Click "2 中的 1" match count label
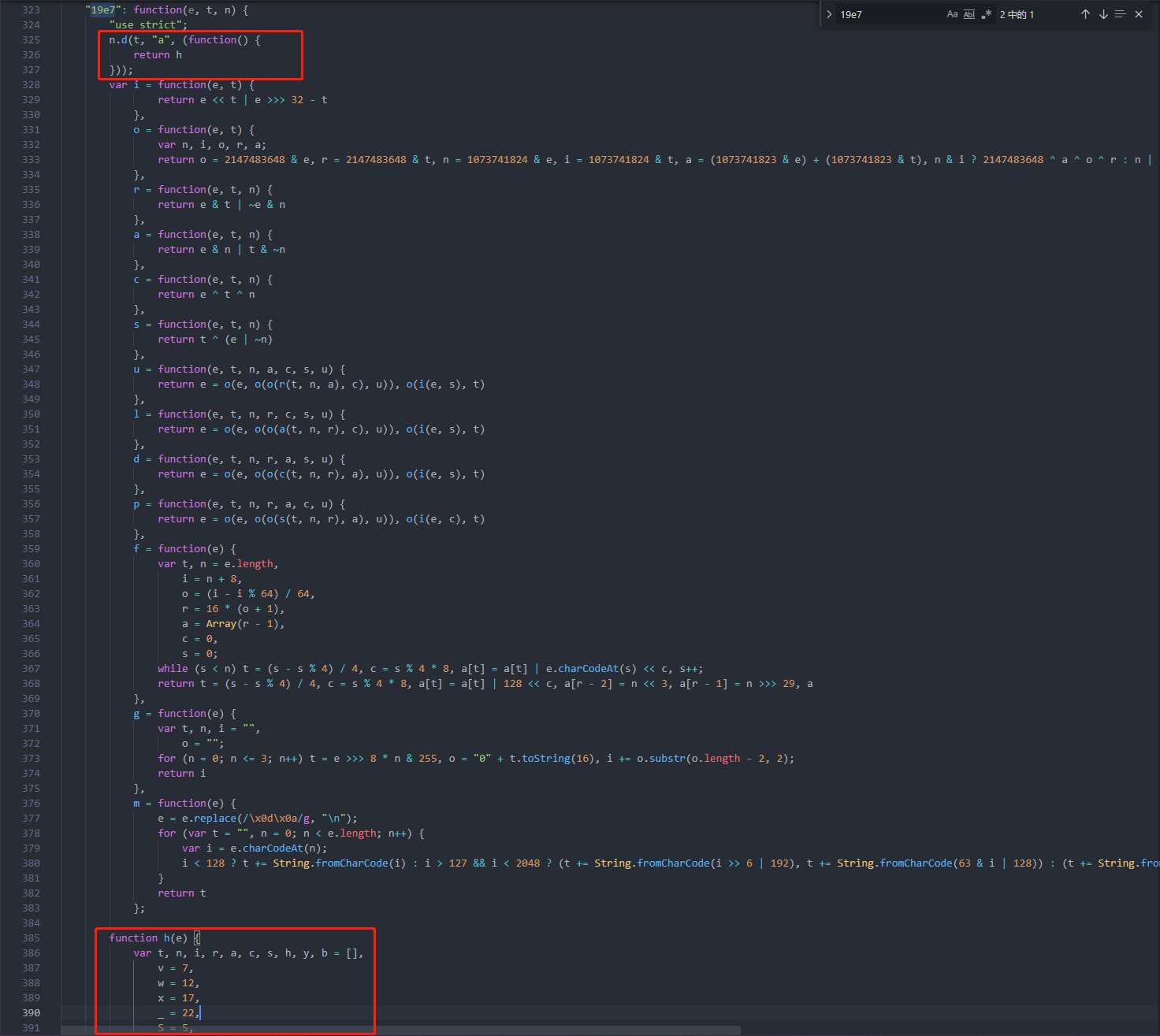Viewport: 1160px width, 1036px height. (x=1017, y=14)
